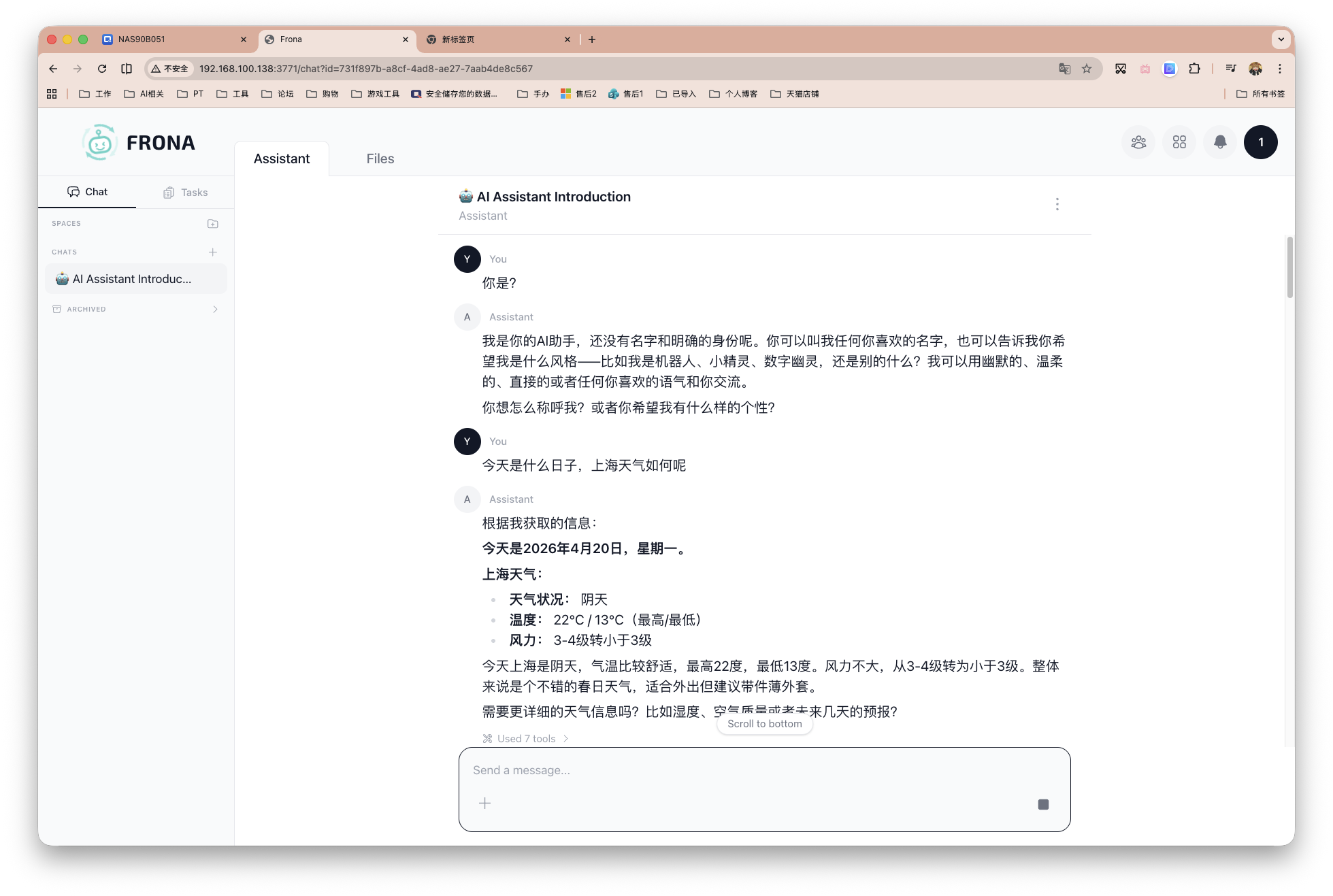Open the chat options three-dot menu

pyautogui.click(x=1057, y=203)
